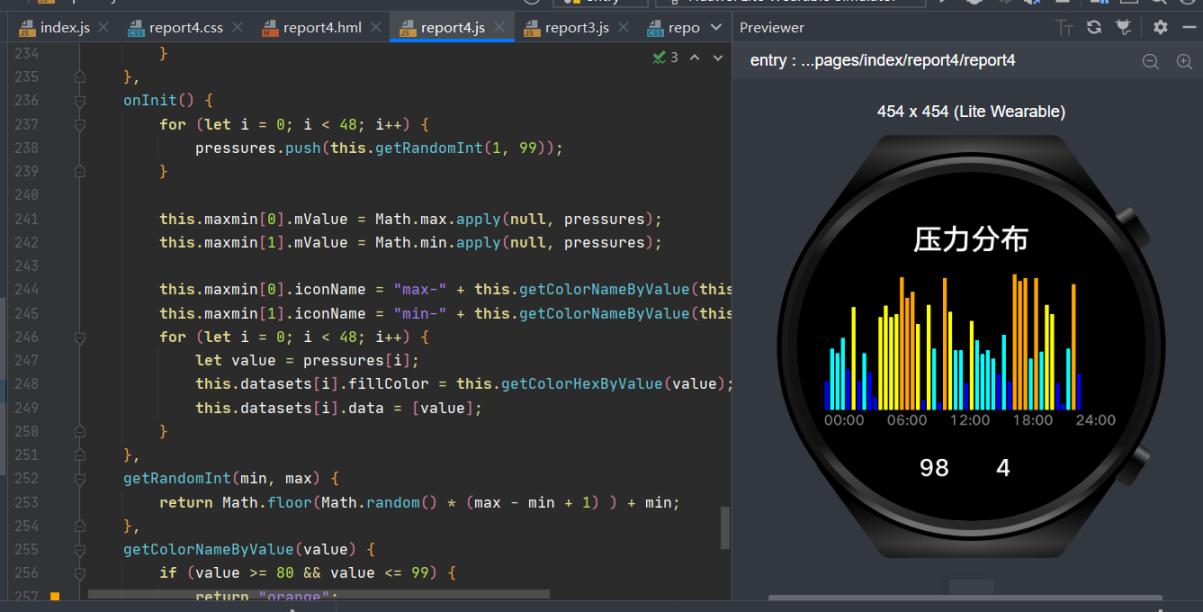Click the editor vertical scrollbar thumb
This screenshot has width=1203, height=612.
coord(725,527)
